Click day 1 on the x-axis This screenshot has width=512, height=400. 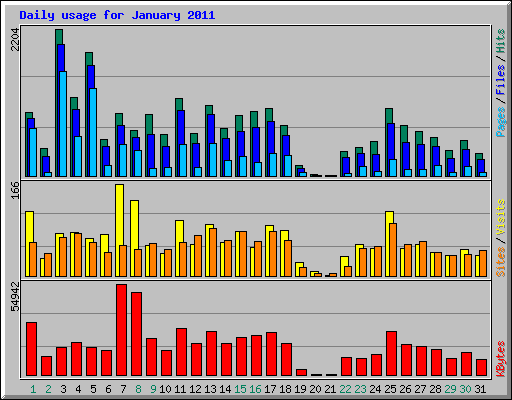click(33, 389)
